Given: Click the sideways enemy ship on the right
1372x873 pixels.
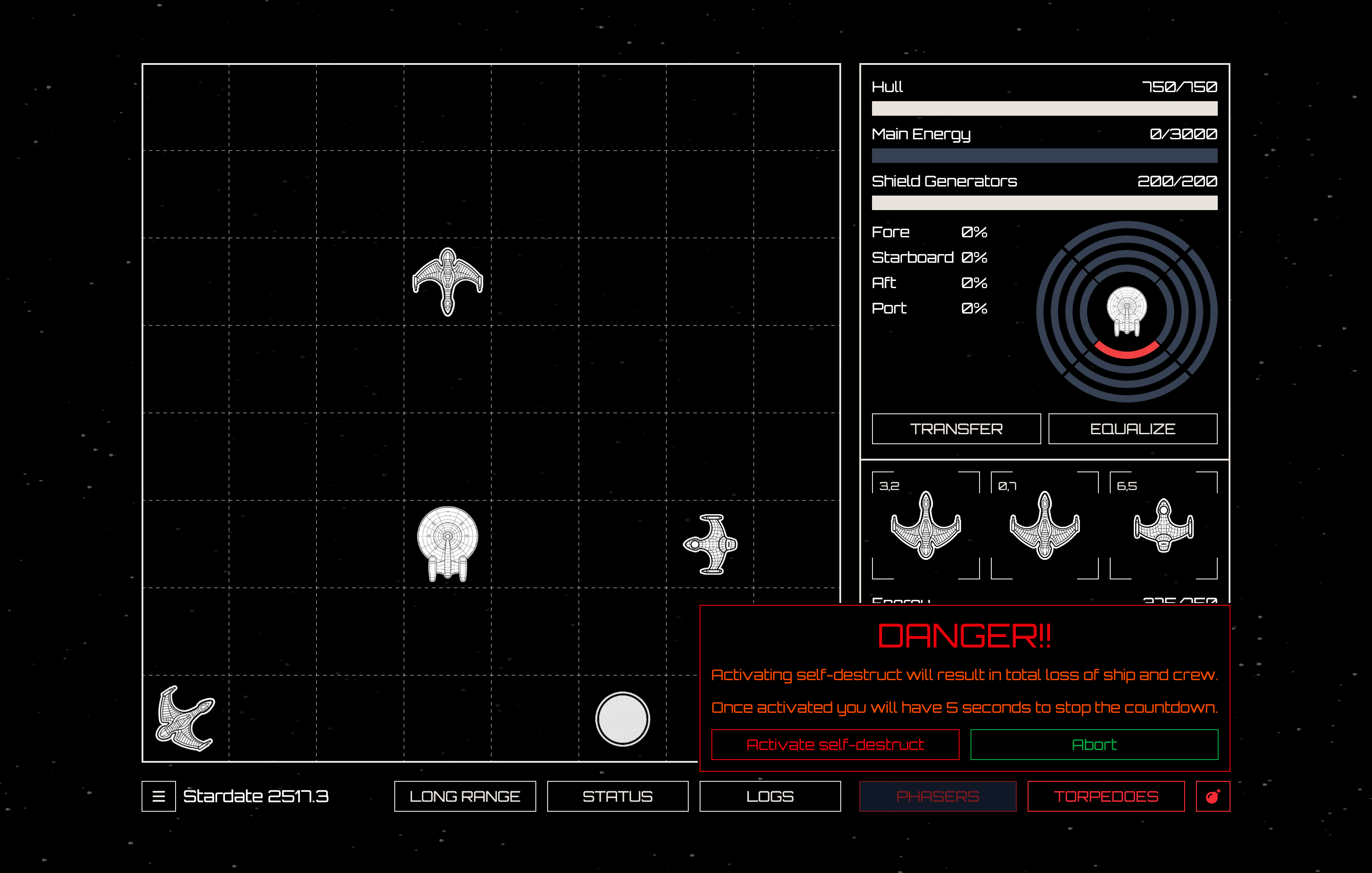Looking at the screenshot, I should click(x=710, y=544).
